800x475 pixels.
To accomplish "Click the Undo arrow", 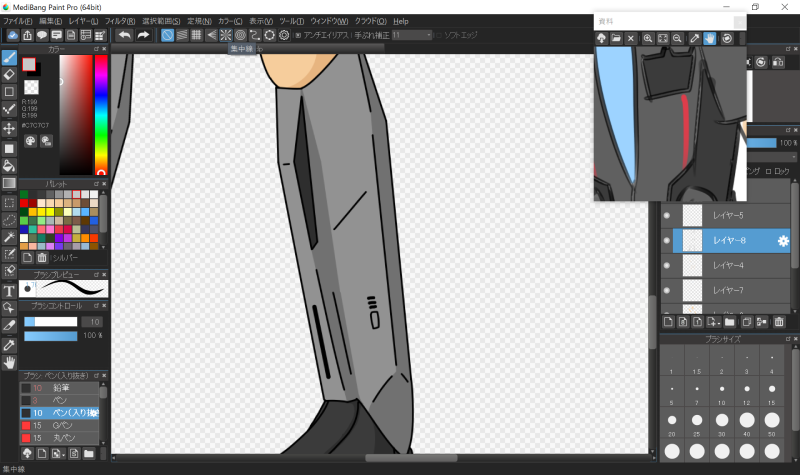I will (x=124, y=35).
